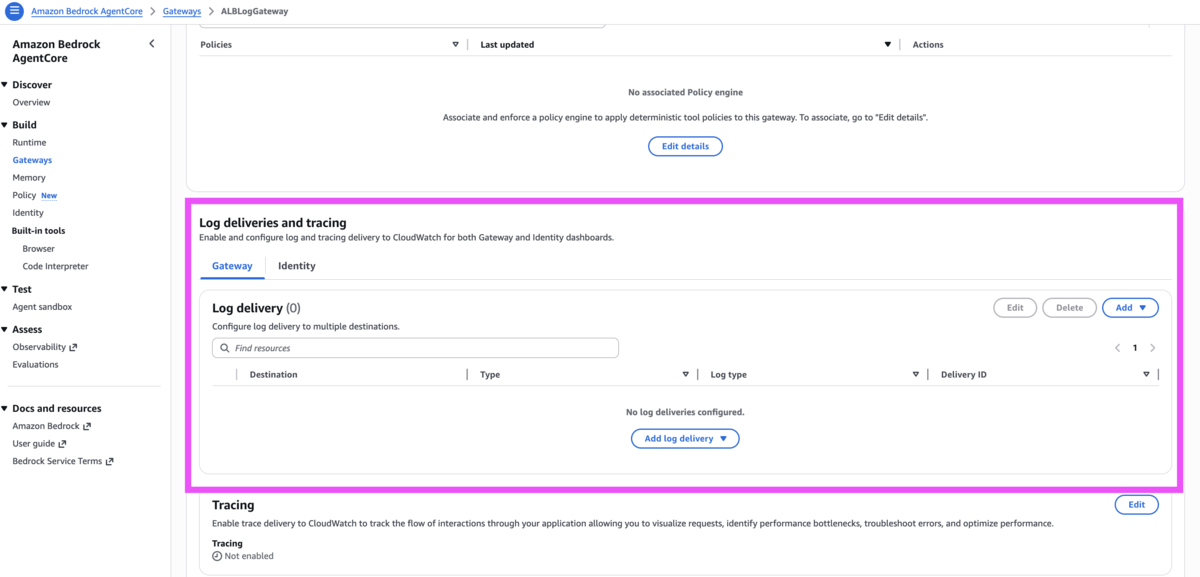Collapse the Discover section in sidebar

(5, 85)
